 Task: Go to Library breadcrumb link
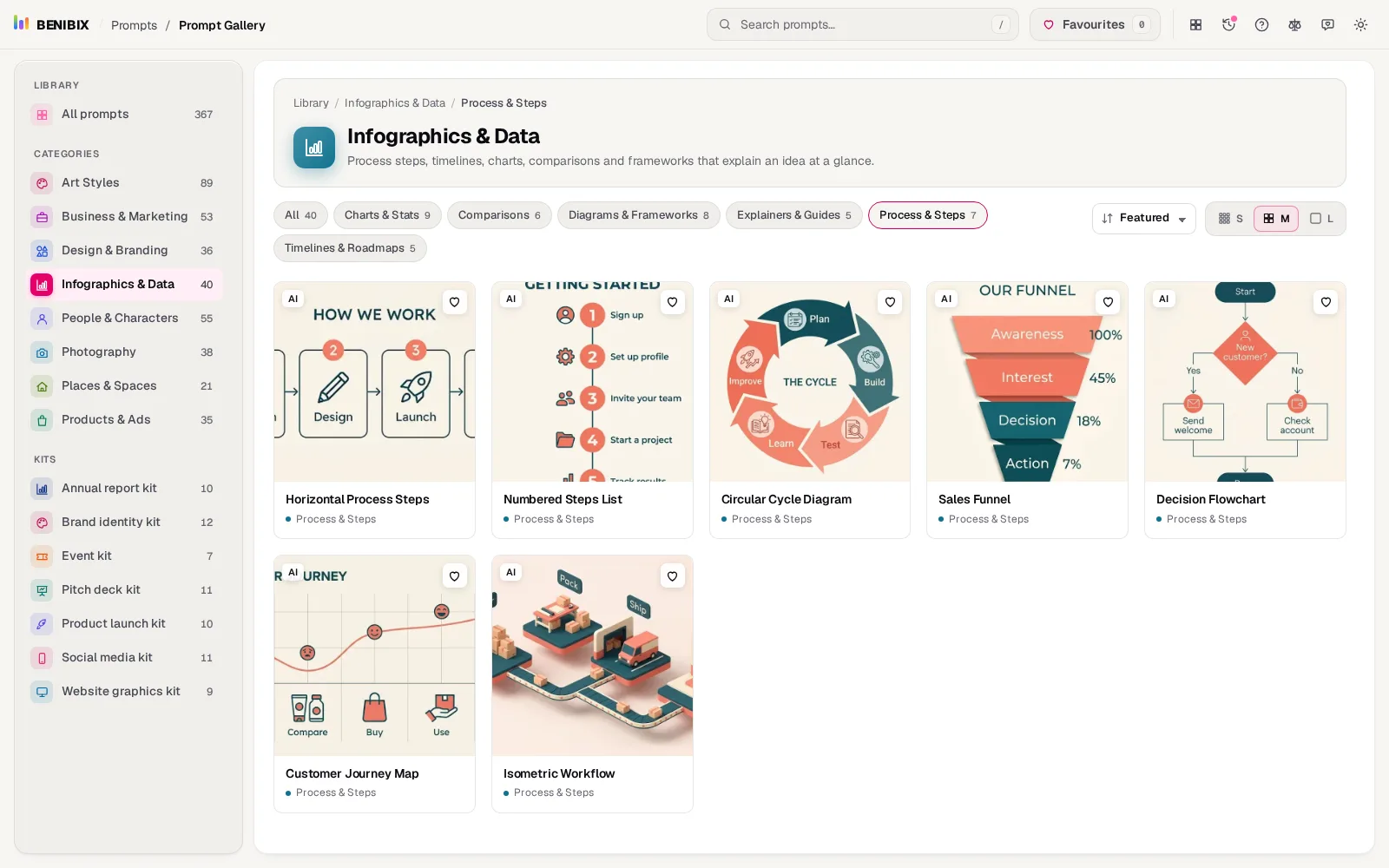coord(311,103)
